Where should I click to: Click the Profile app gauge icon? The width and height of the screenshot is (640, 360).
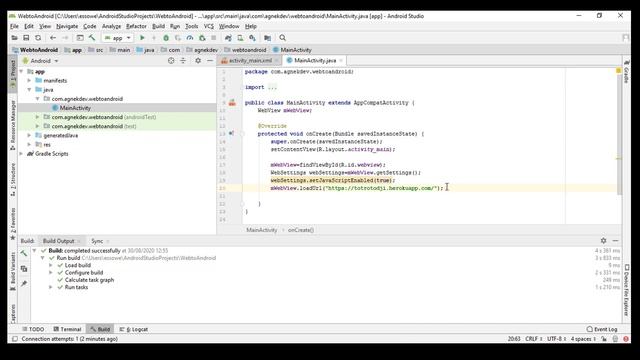(x=190, y=38)
